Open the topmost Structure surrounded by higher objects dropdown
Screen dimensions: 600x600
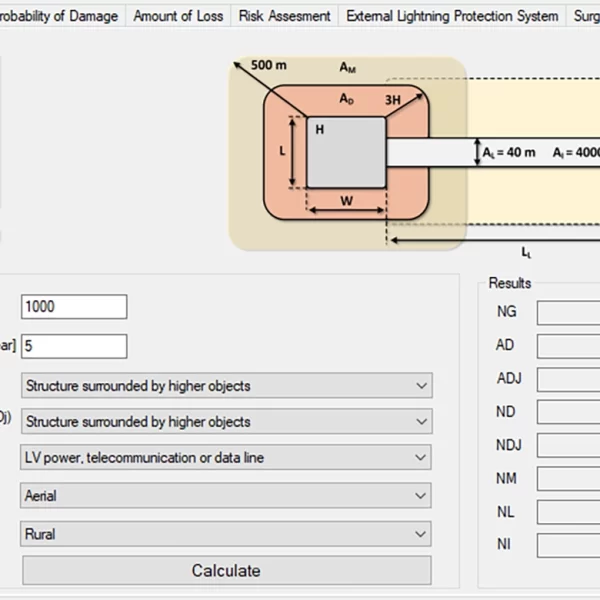[x=226, y=386]
